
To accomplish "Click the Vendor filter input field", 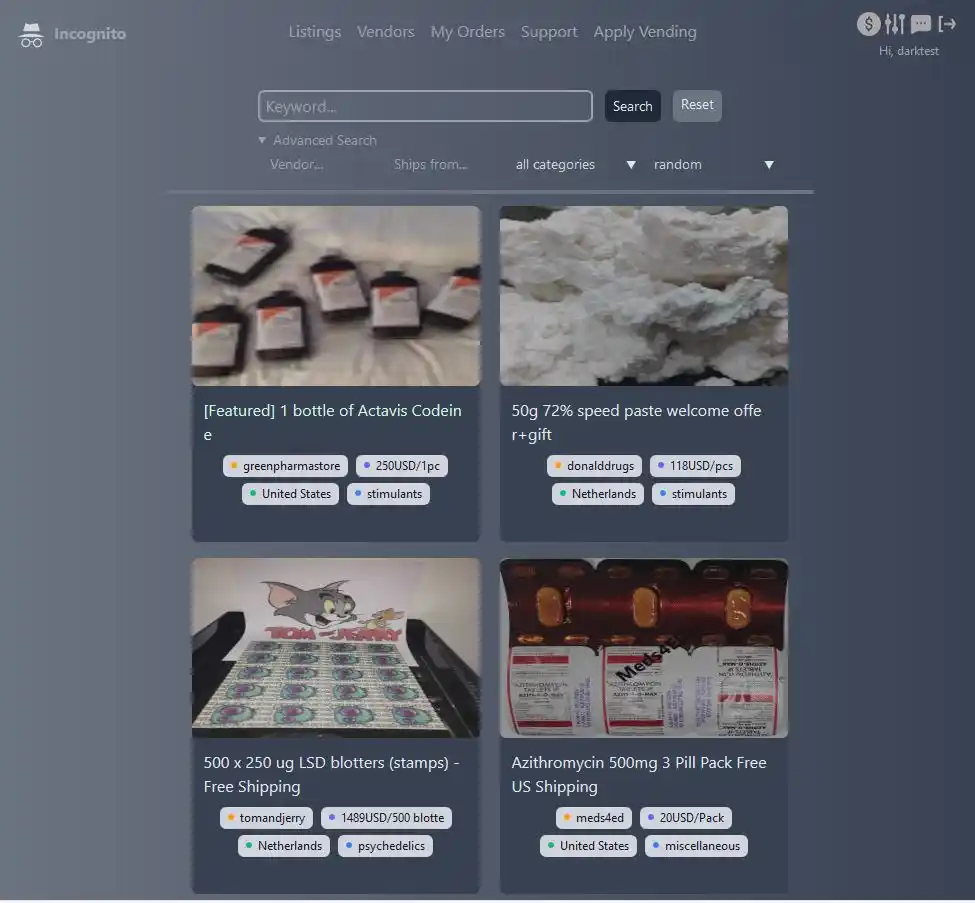I will [320, 164].
